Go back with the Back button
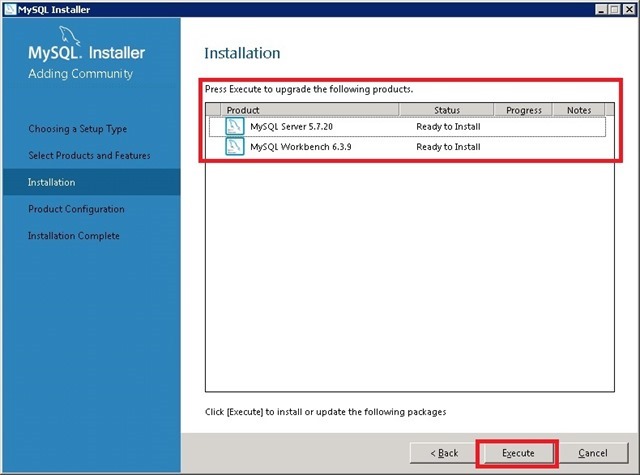The width and height of the screenshot is (640, 475). click(444, 453)
